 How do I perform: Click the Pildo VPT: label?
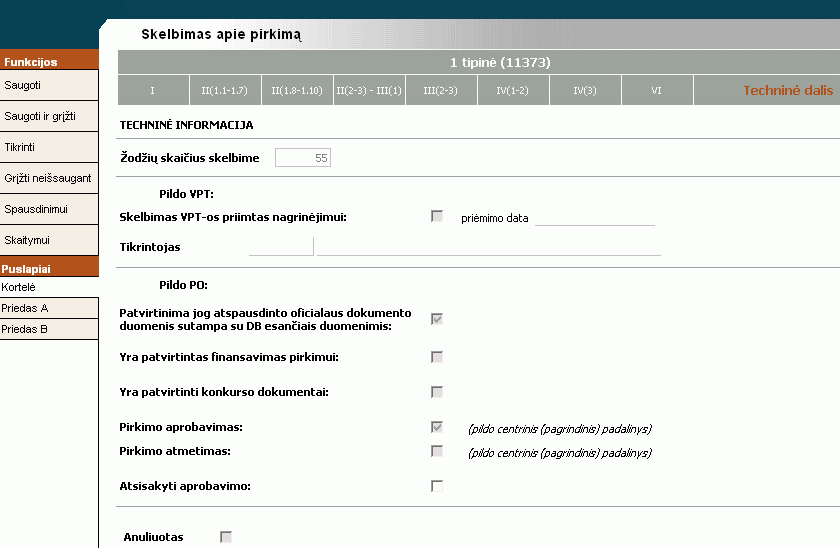(186, 194)
